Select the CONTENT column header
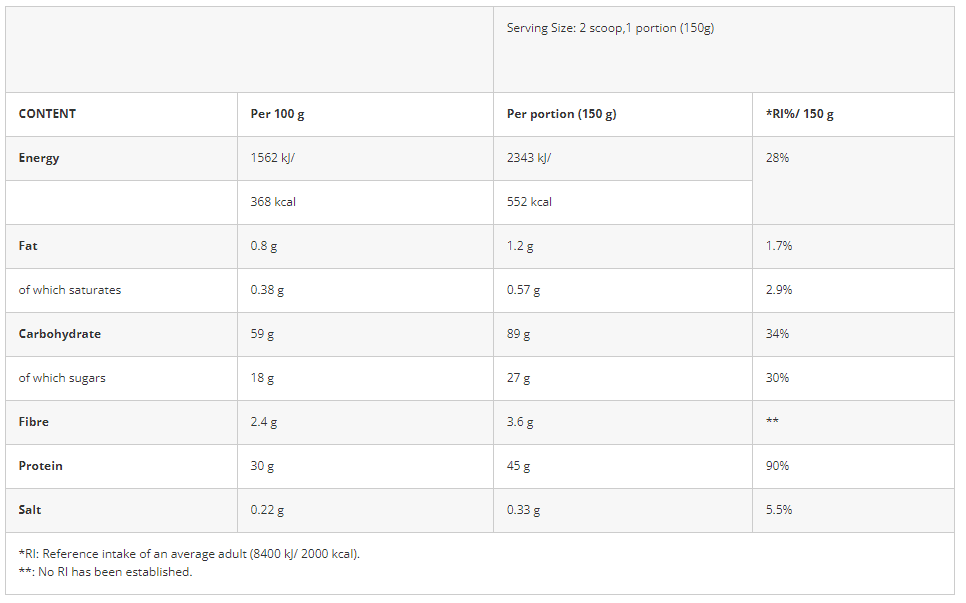 click(x=47, y=114)
